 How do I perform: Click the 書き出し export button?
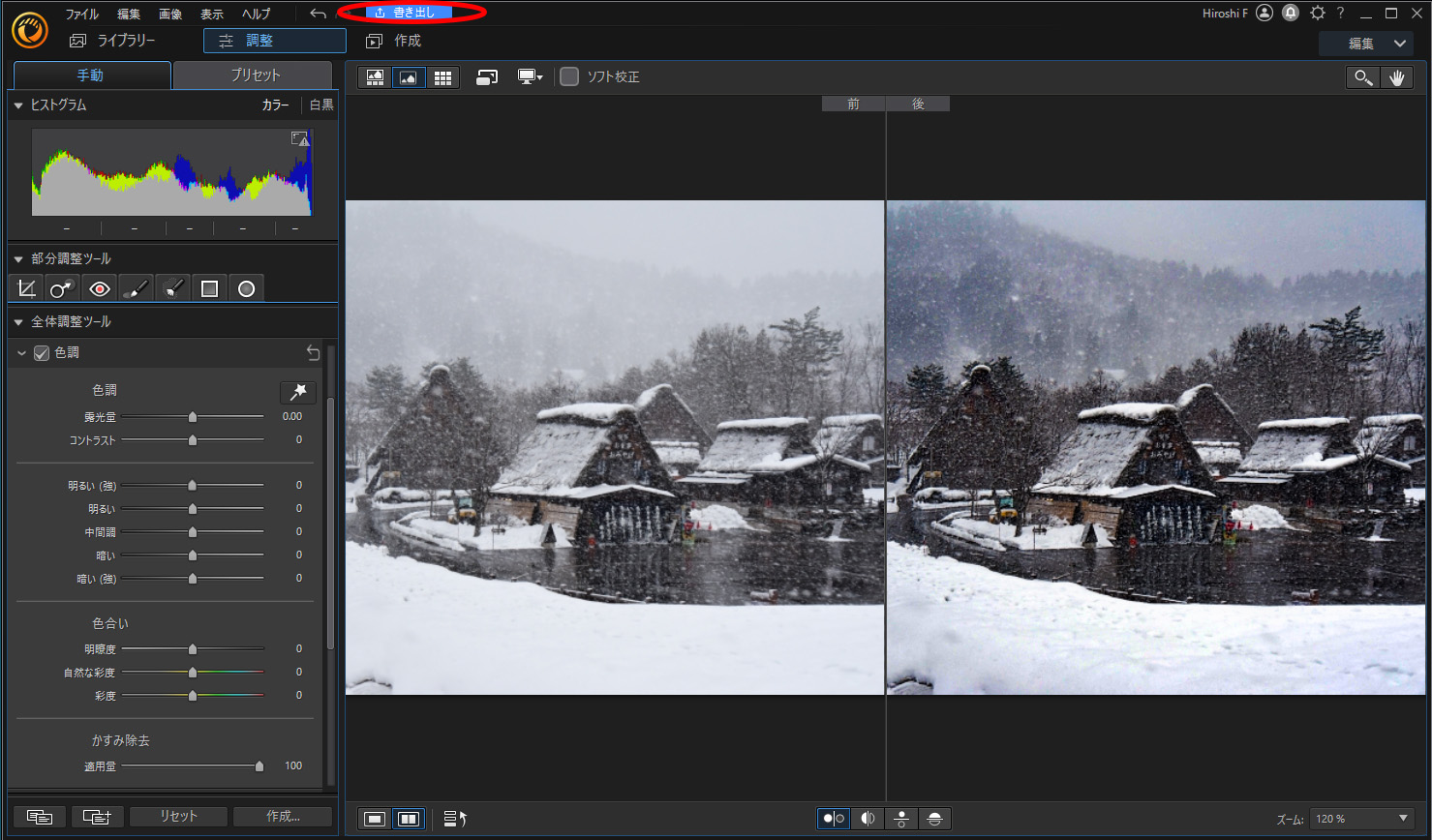pyautogui.click(x=409, y=13)
